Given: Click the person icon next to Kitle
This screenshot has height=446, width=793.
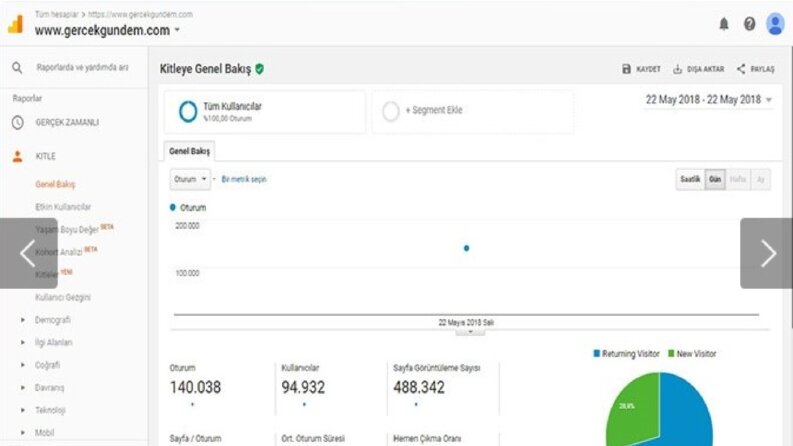Looking at the screenshot, I should coord(18,156).
